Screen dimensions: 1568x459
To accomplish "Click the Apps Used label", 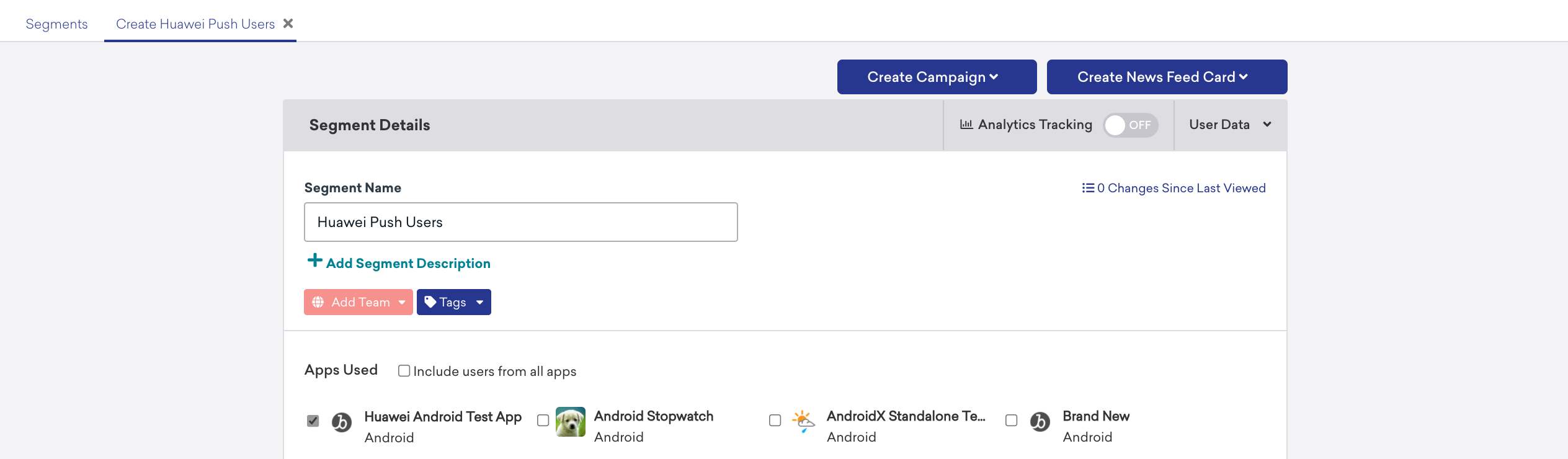I will coord(341,370).
